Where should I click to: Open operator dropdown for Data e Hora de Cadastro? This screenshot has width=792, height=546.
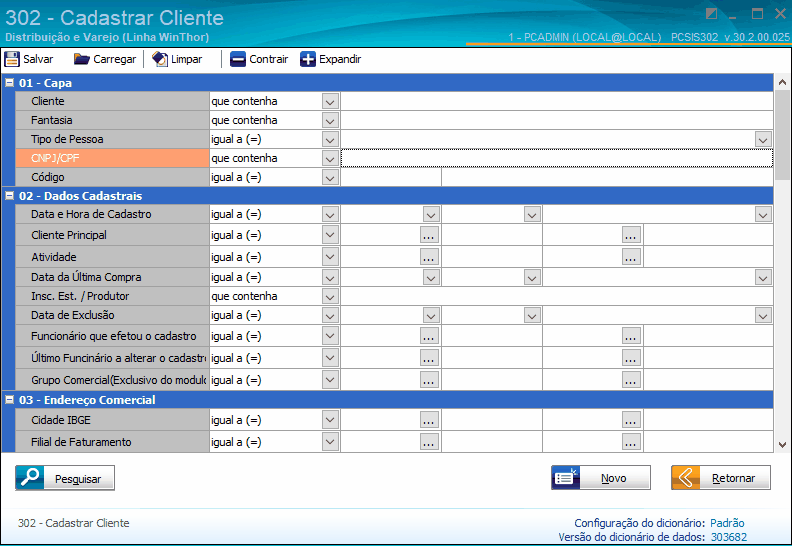[330, 215]
